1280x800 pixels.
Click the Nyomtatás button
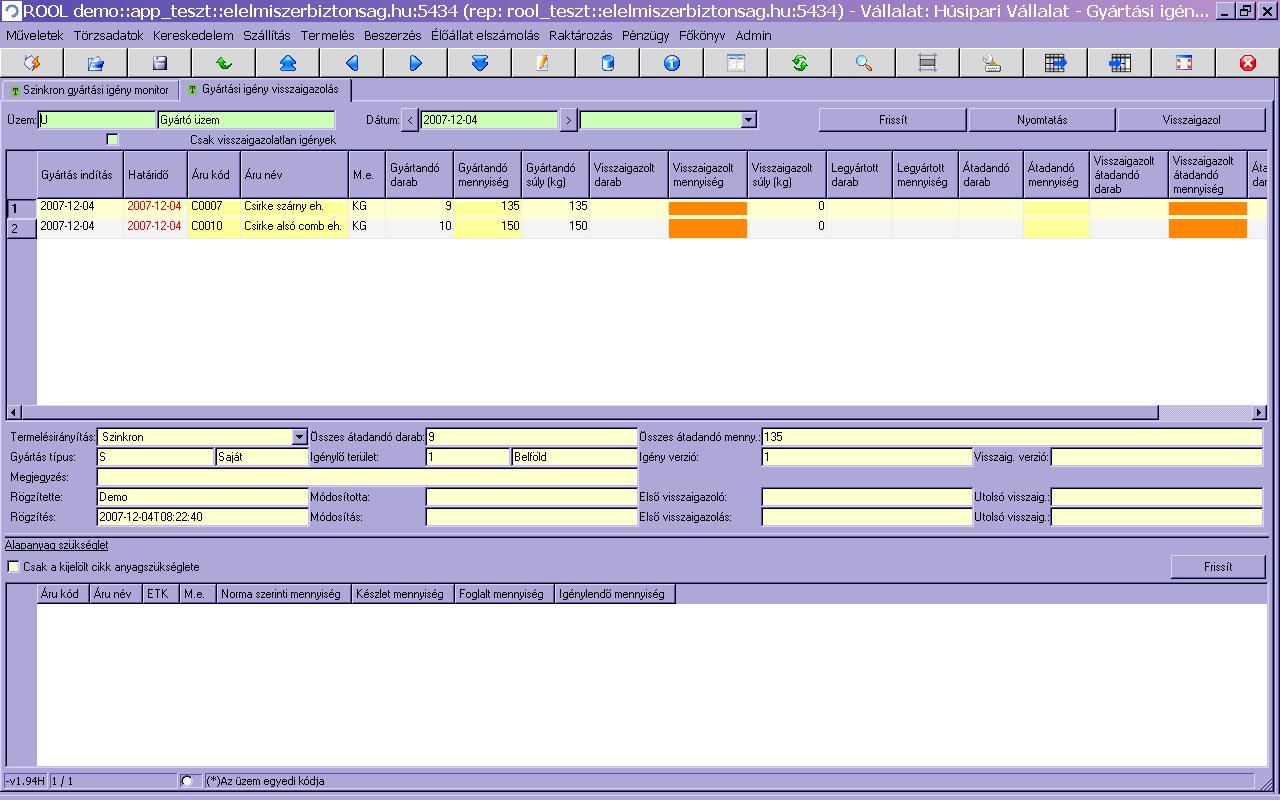[1042, 120]
